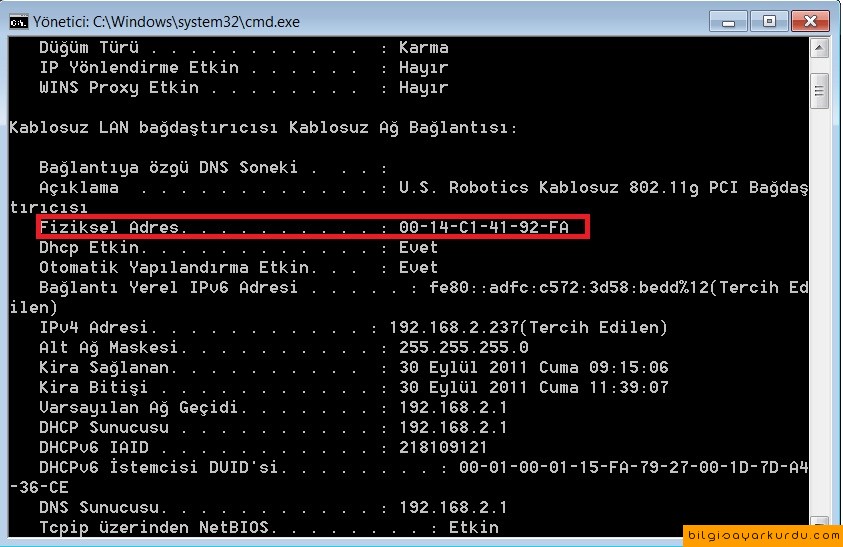Click the 'Dhcp Etkin' label
Viewport: 843px width, 547px height.
89,247
